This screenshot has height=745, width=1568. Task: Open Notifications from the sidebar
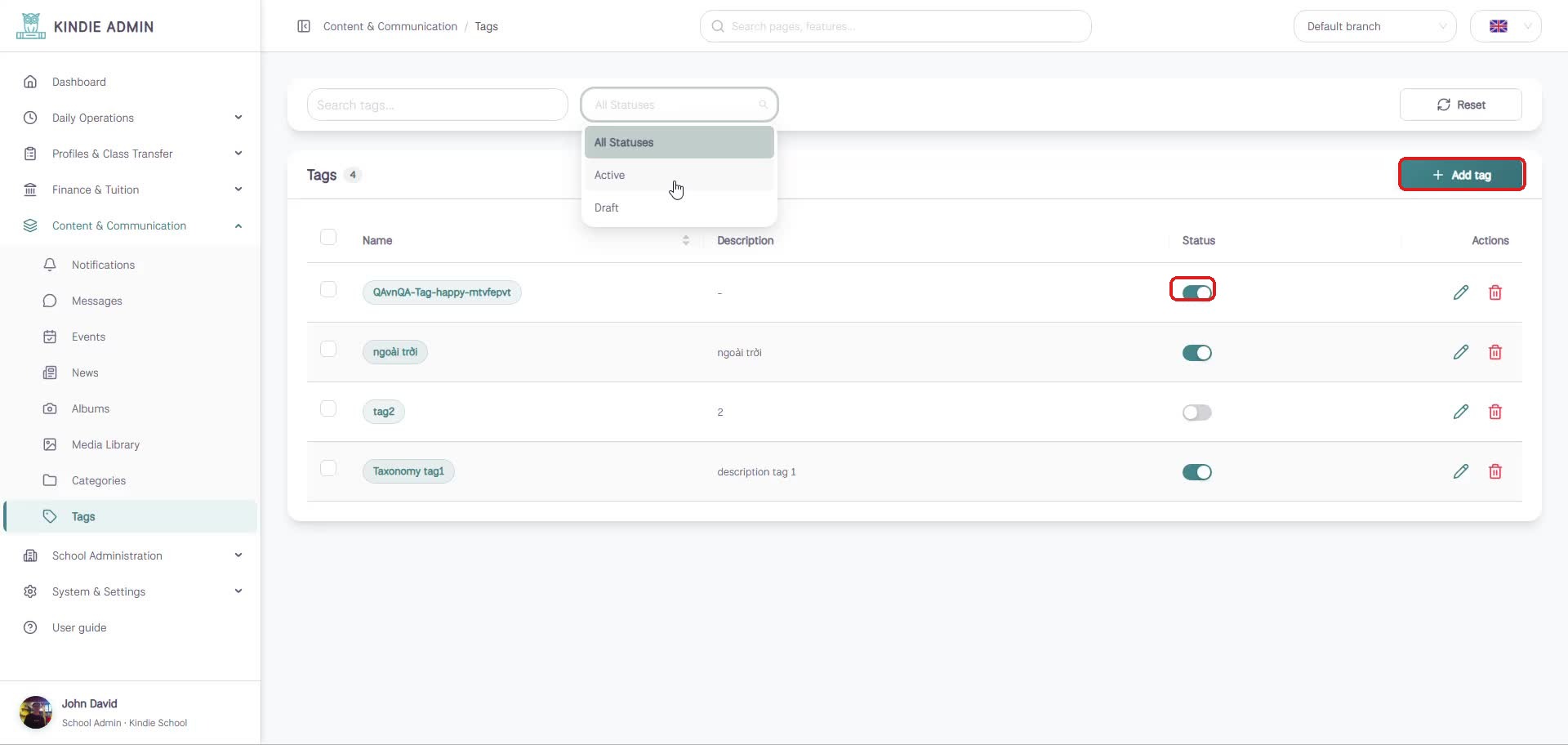tap(103, 265)
